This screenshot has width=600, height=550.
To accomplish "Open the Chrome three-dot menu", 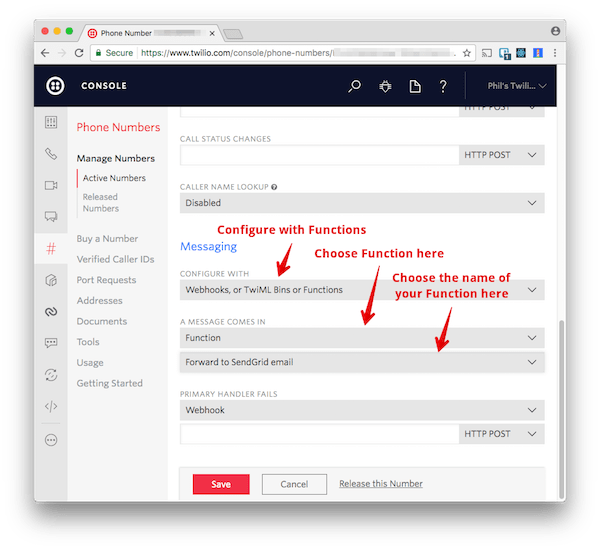I will tap(554, 53).
